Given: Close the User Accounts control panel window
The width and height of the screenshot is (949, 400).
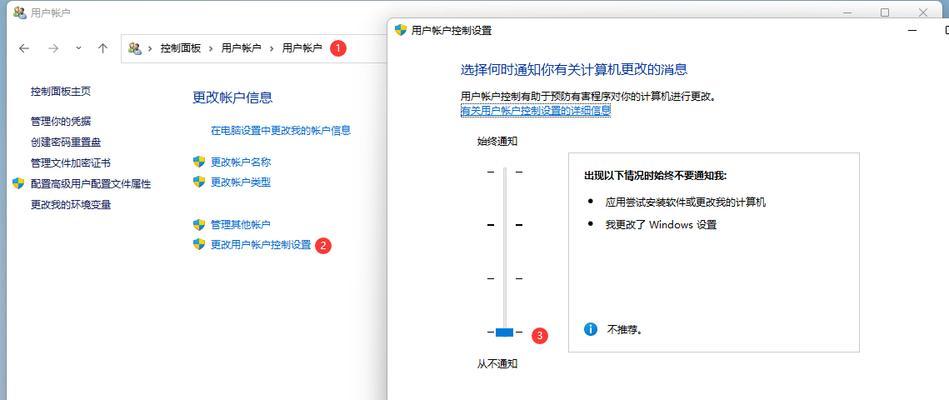Looking at the screenshot, I should 923,12.
